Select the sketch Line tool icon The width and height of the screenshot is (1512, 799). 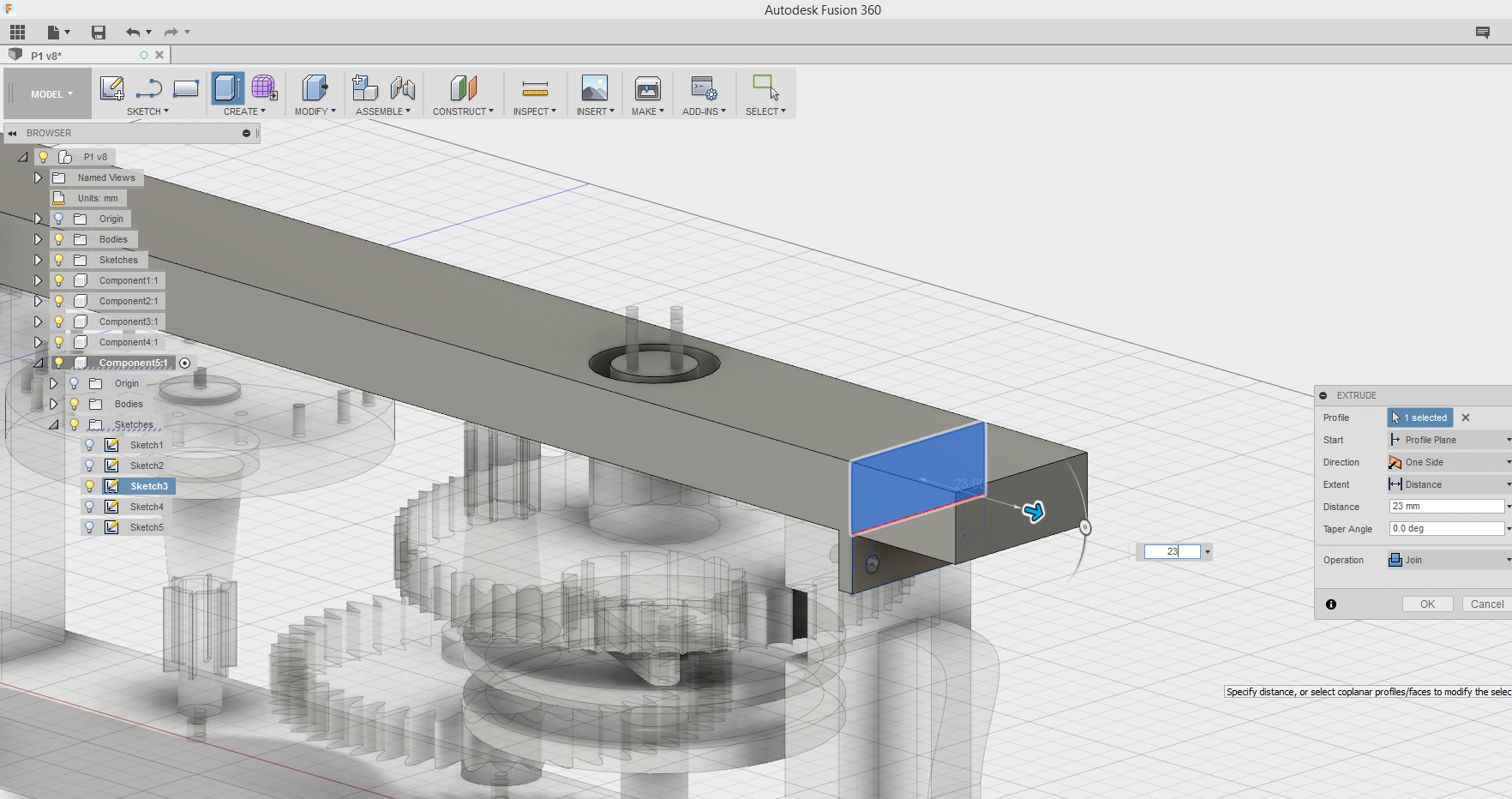(x=149, y=88)
